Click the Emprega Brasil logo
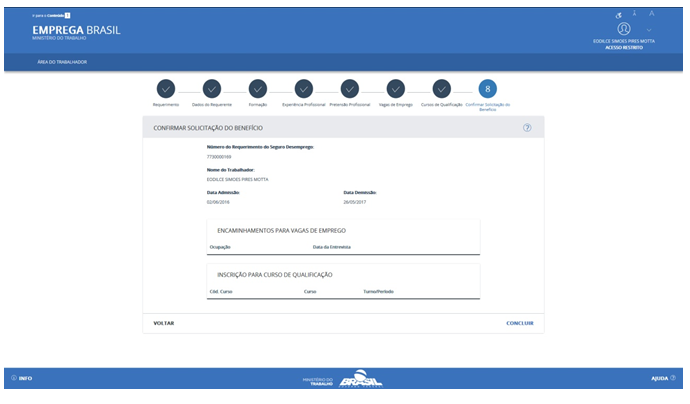 (x=76, y=31)
